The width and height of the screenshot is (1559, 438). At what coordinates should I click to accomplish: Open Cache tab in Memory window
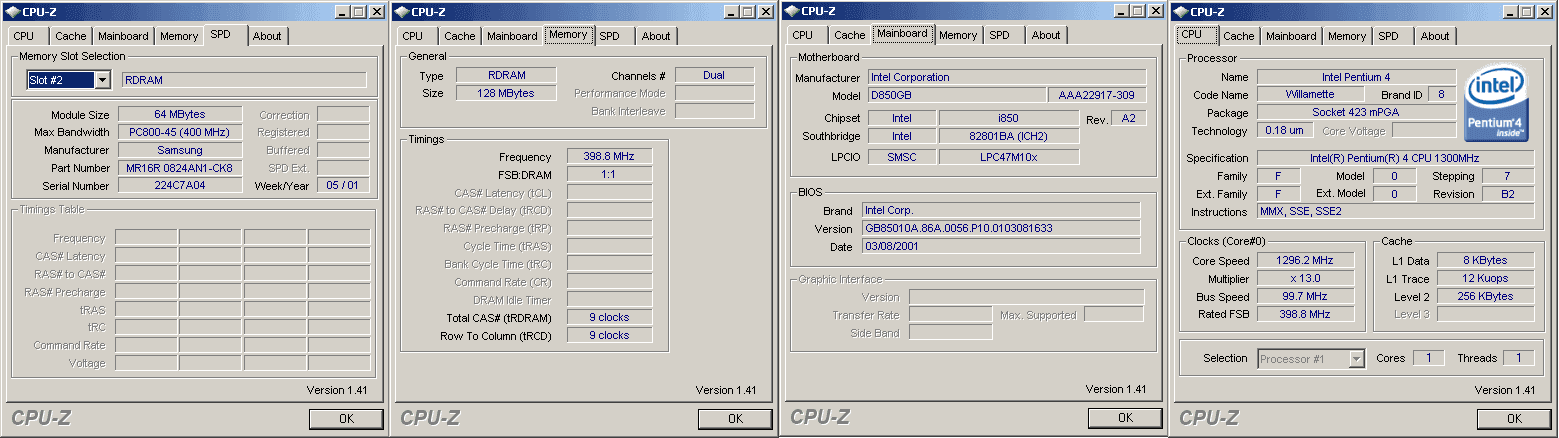[x=460, y=36]
